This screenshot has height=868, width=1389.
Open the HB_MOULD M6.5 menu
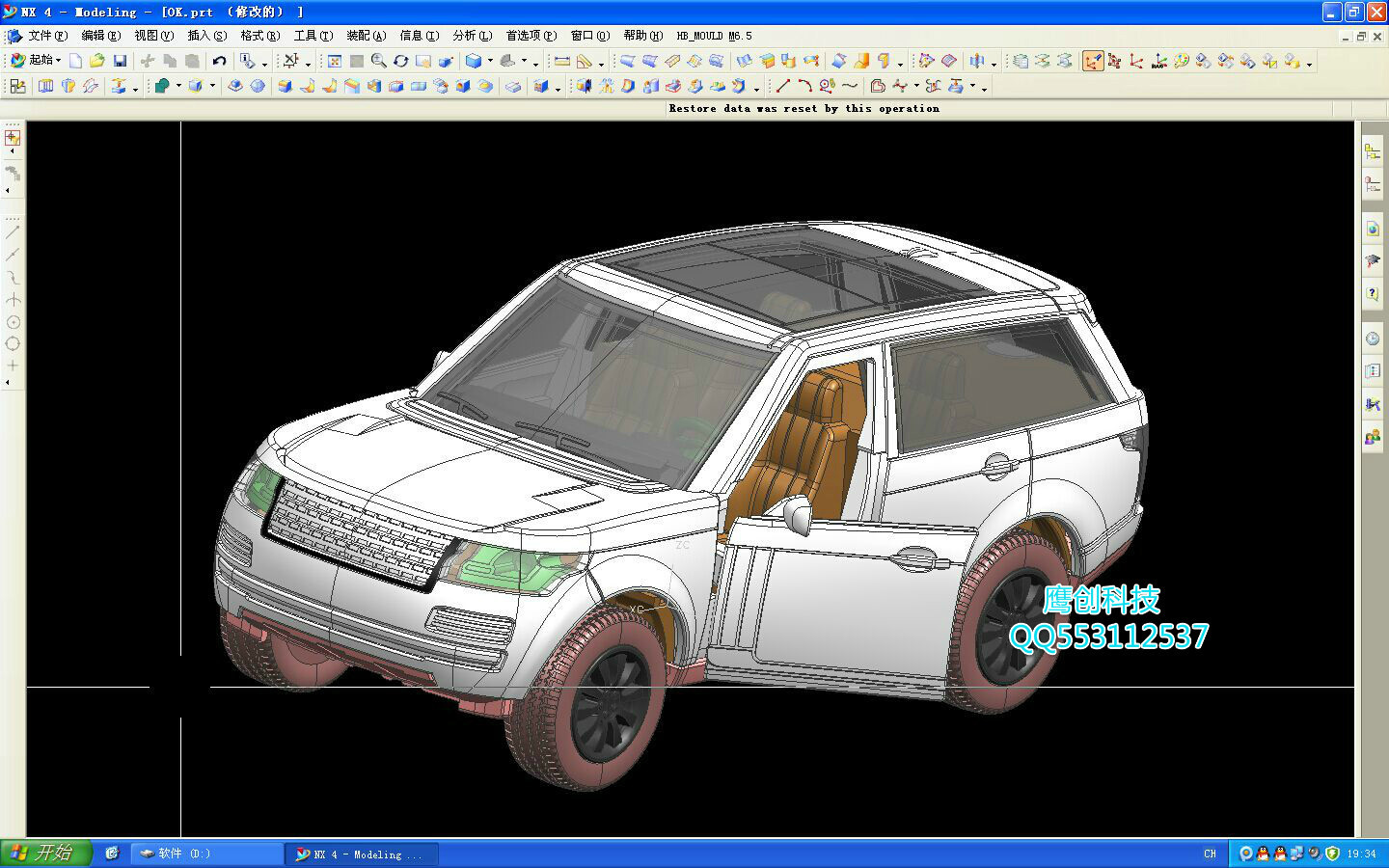click(x=714, y=36)
